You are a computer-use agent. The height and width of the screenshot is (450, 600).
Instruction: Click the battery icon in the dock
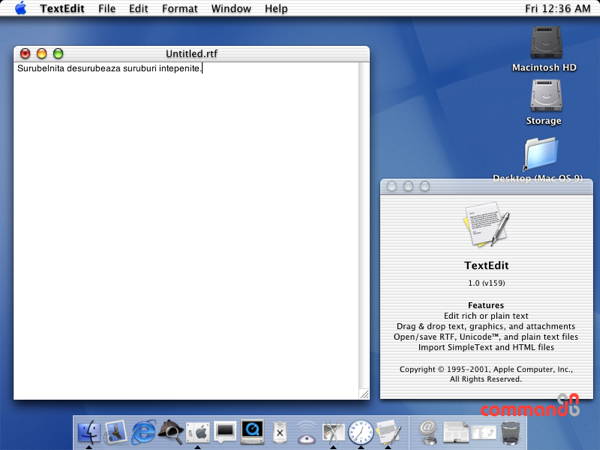[280, 432]
